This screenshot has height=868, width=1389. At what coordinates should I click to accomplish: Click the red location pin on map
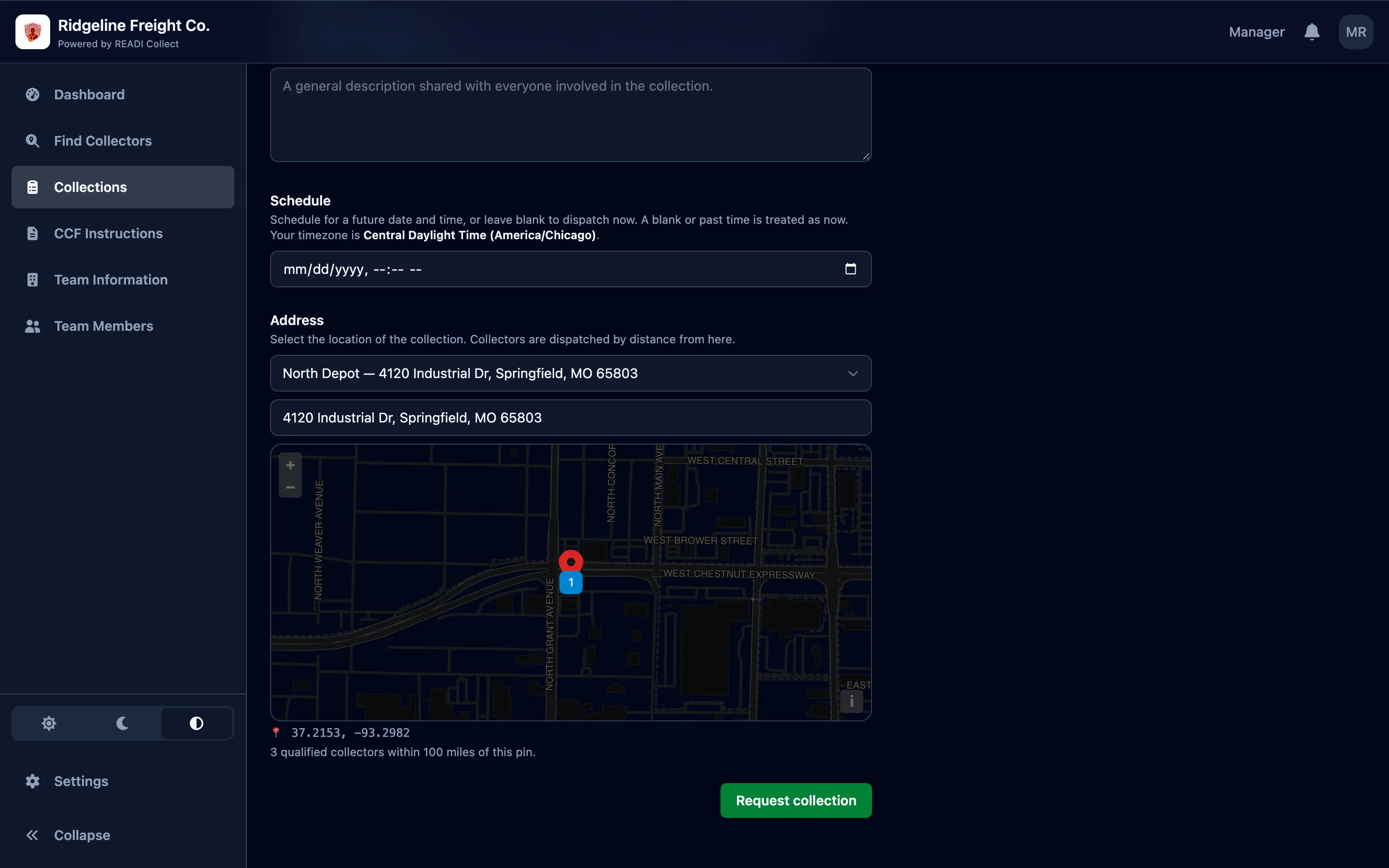[x=571, y=561]
